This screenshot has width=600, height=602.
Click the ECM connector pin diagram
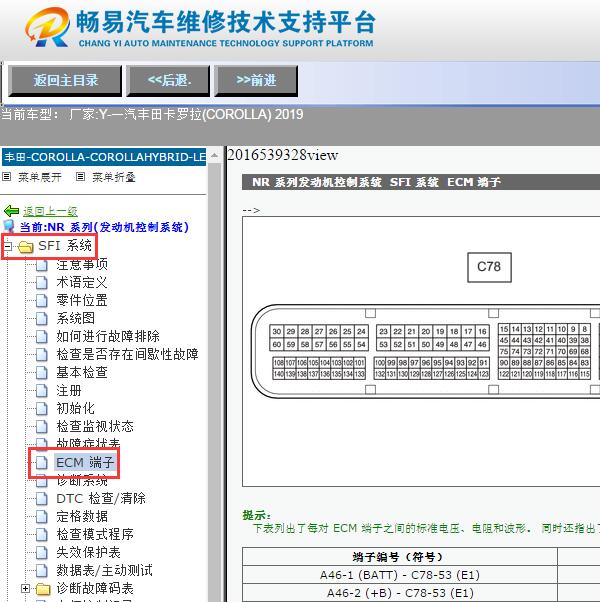(425, 351)
